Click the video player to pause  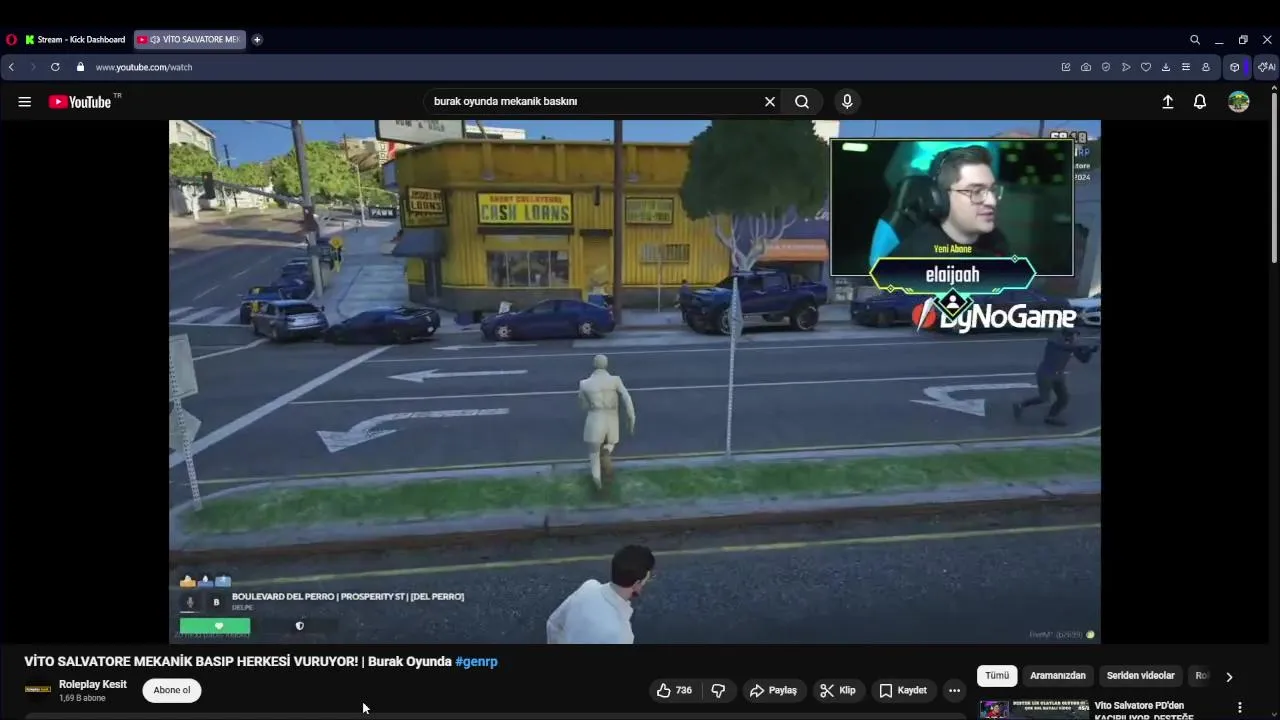click(635, 382)
